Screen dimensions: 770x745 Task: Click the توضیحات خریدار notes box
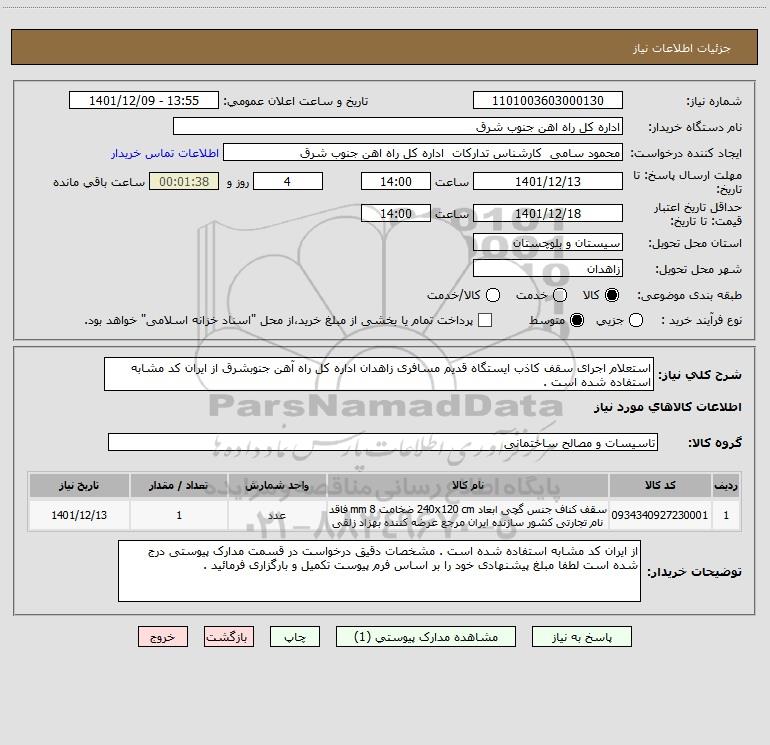tap(379, 571)
